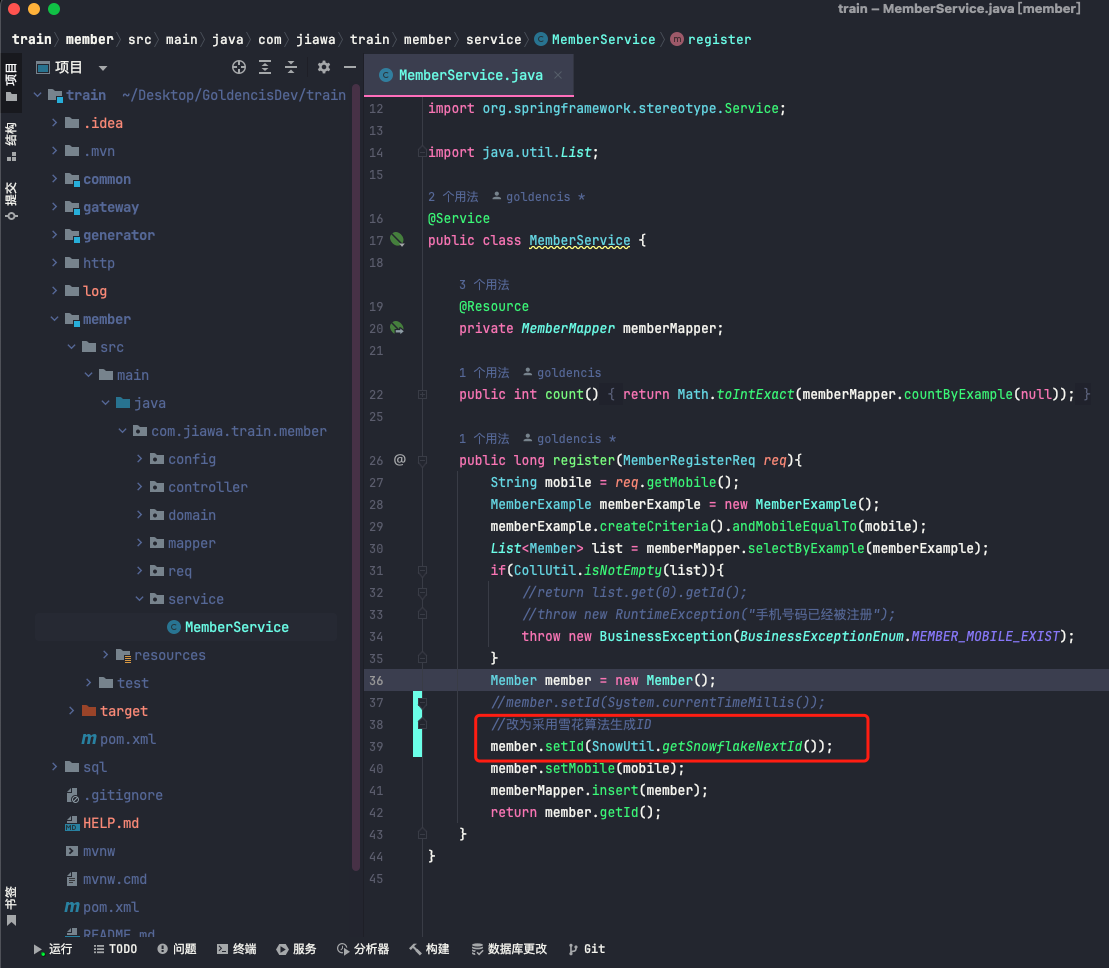Toggle code fold on import line 14
The height and width of the screenshot is (968, 1109).
coord(422,152)
